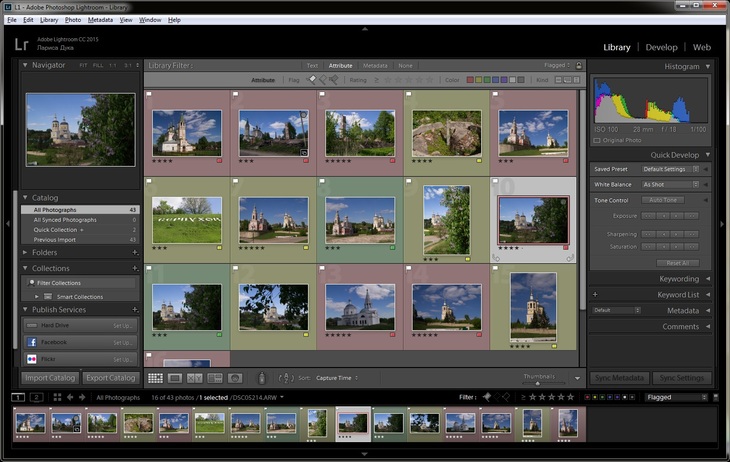Toggle five-star rating in filmstrip filter
Viewport: 730px width, 462px height.
pyautogui.click(x=570, y=397)
